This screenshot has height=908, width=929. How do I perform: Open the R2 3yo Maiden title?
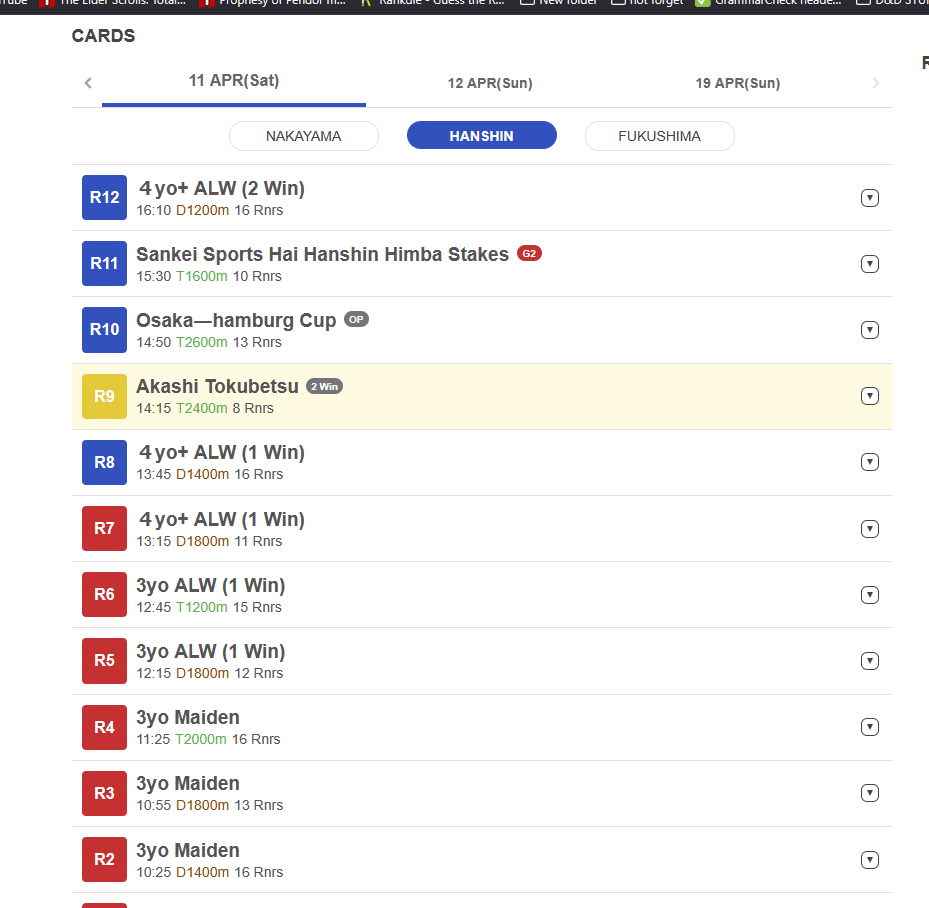pos(188,851)
